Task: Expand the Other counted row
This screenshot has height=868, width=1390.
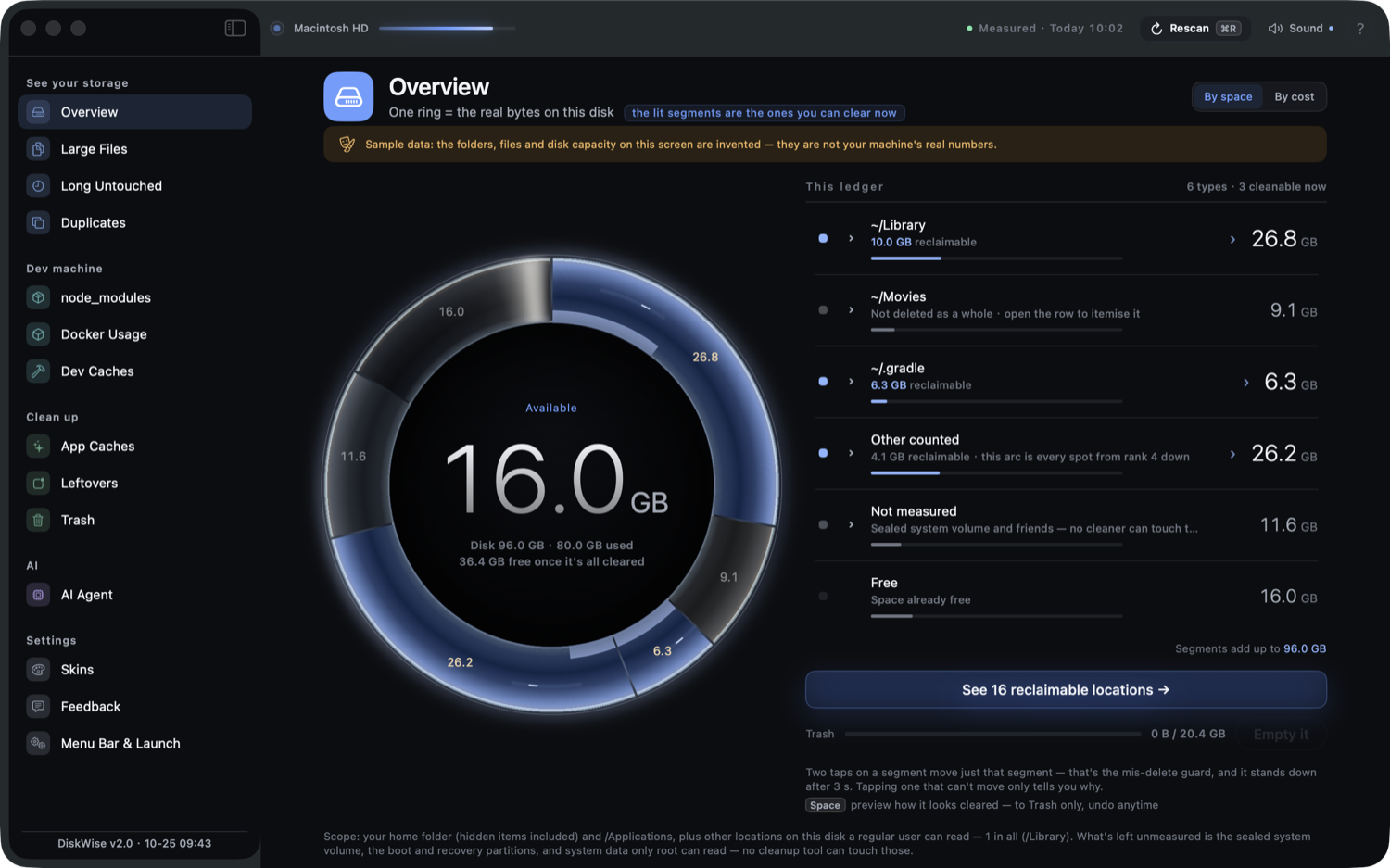Action: (851, 453)
